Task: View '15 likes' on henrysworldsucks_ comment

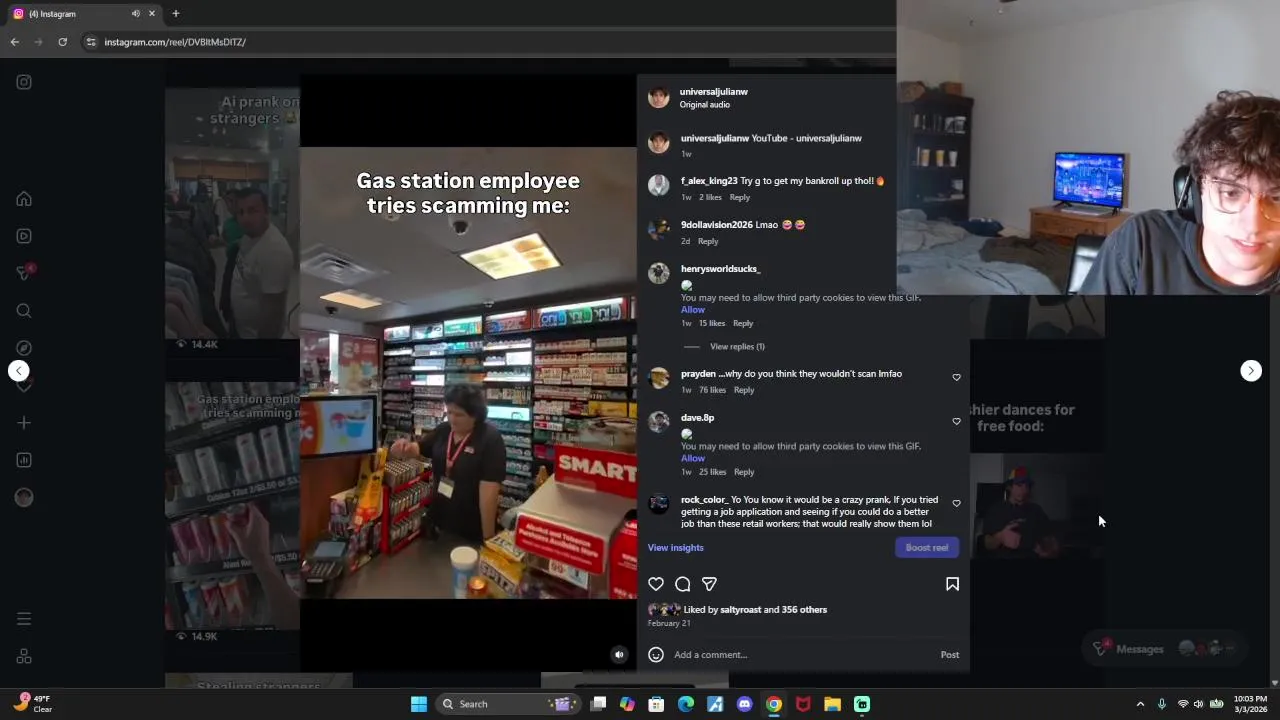Action: click(711, 324)
